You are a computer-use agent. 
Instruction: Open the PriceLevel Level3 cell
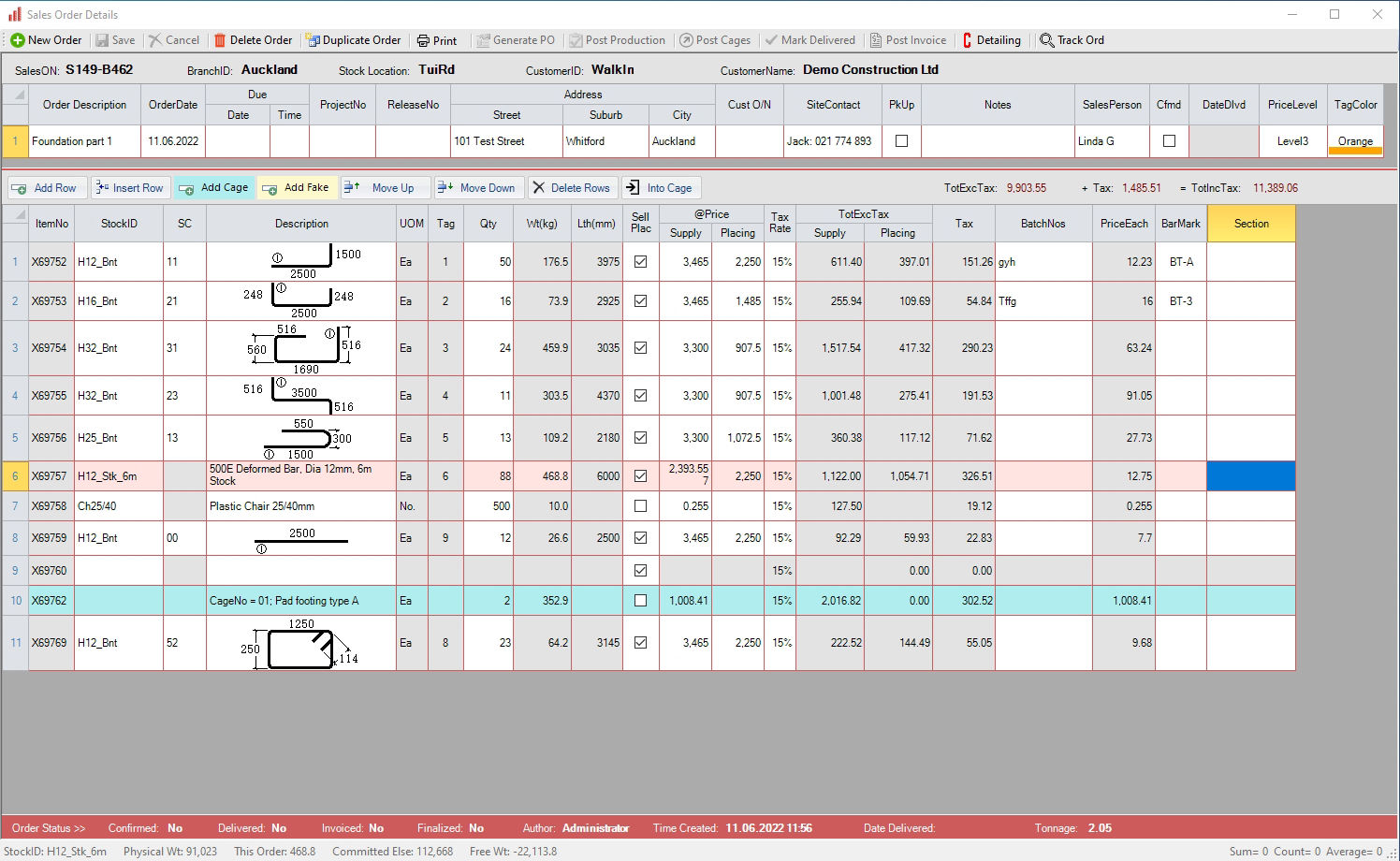1291,141
